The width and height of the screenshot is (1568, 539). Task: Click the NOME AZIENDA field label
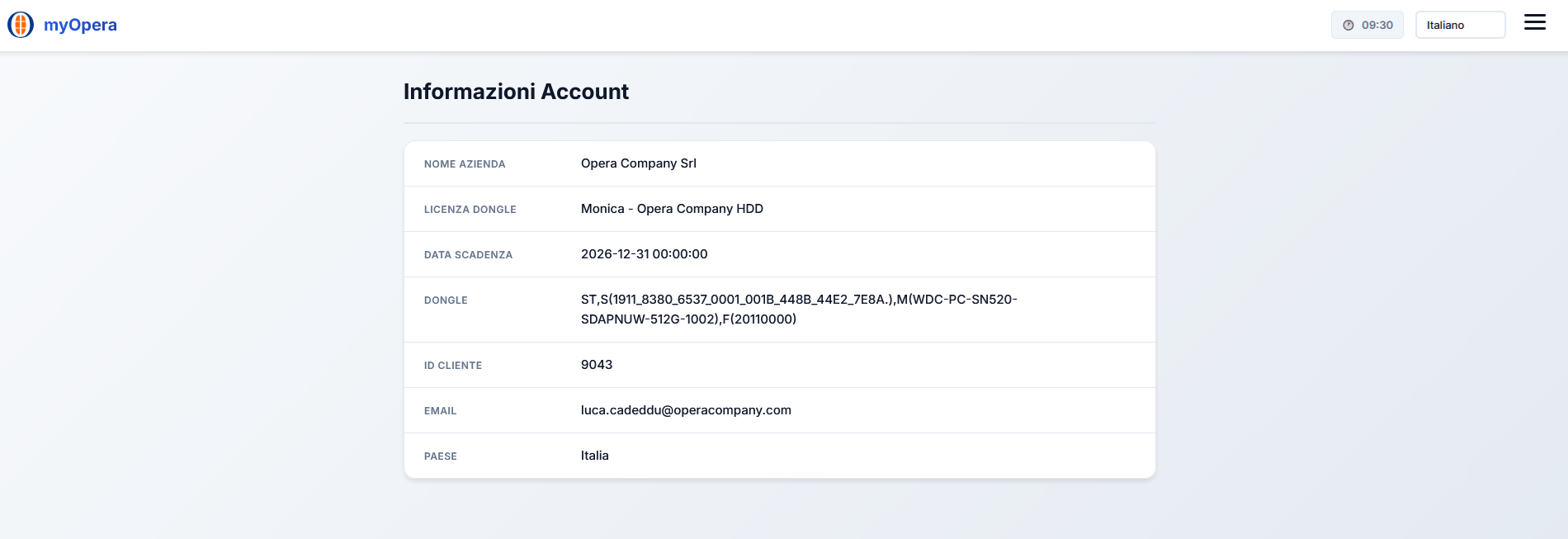point(465,164)
